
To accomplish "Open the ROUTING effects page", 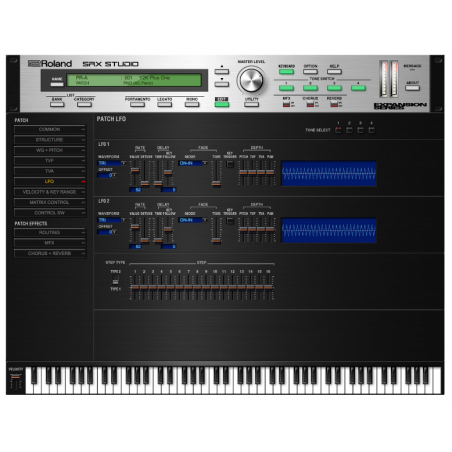I will [50, 232].
